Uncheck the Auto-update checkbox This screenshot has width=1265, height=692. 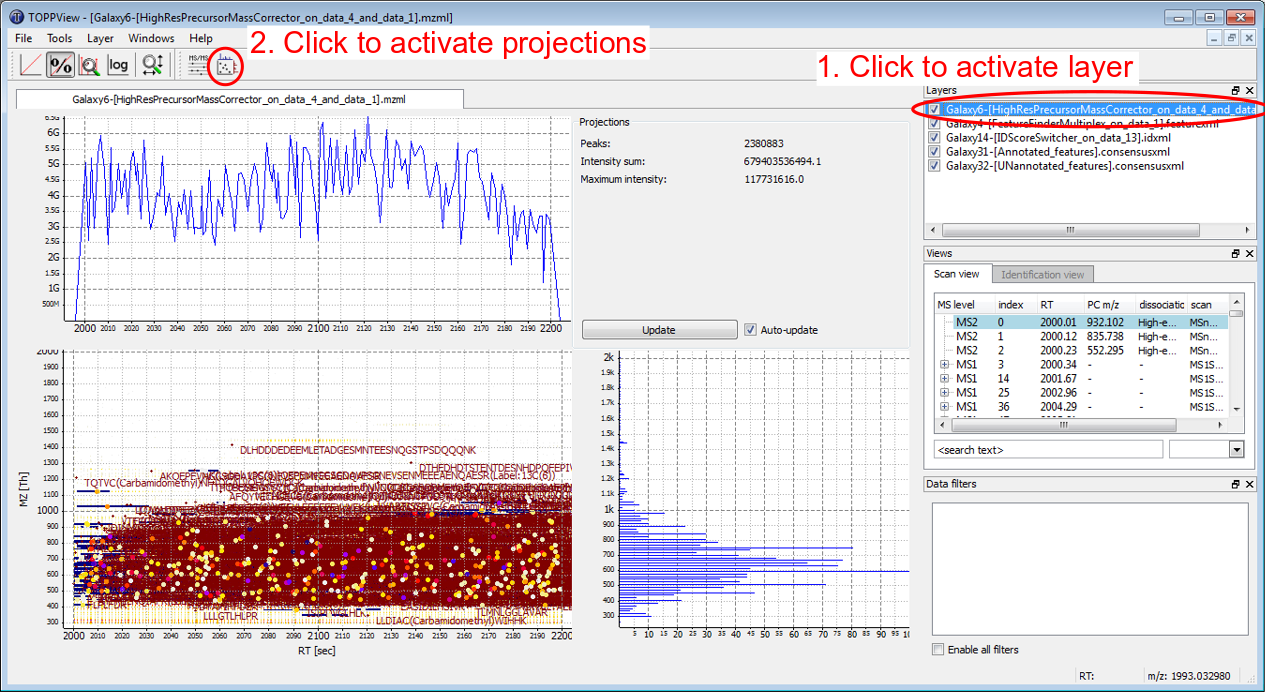[x=751, y=330]
